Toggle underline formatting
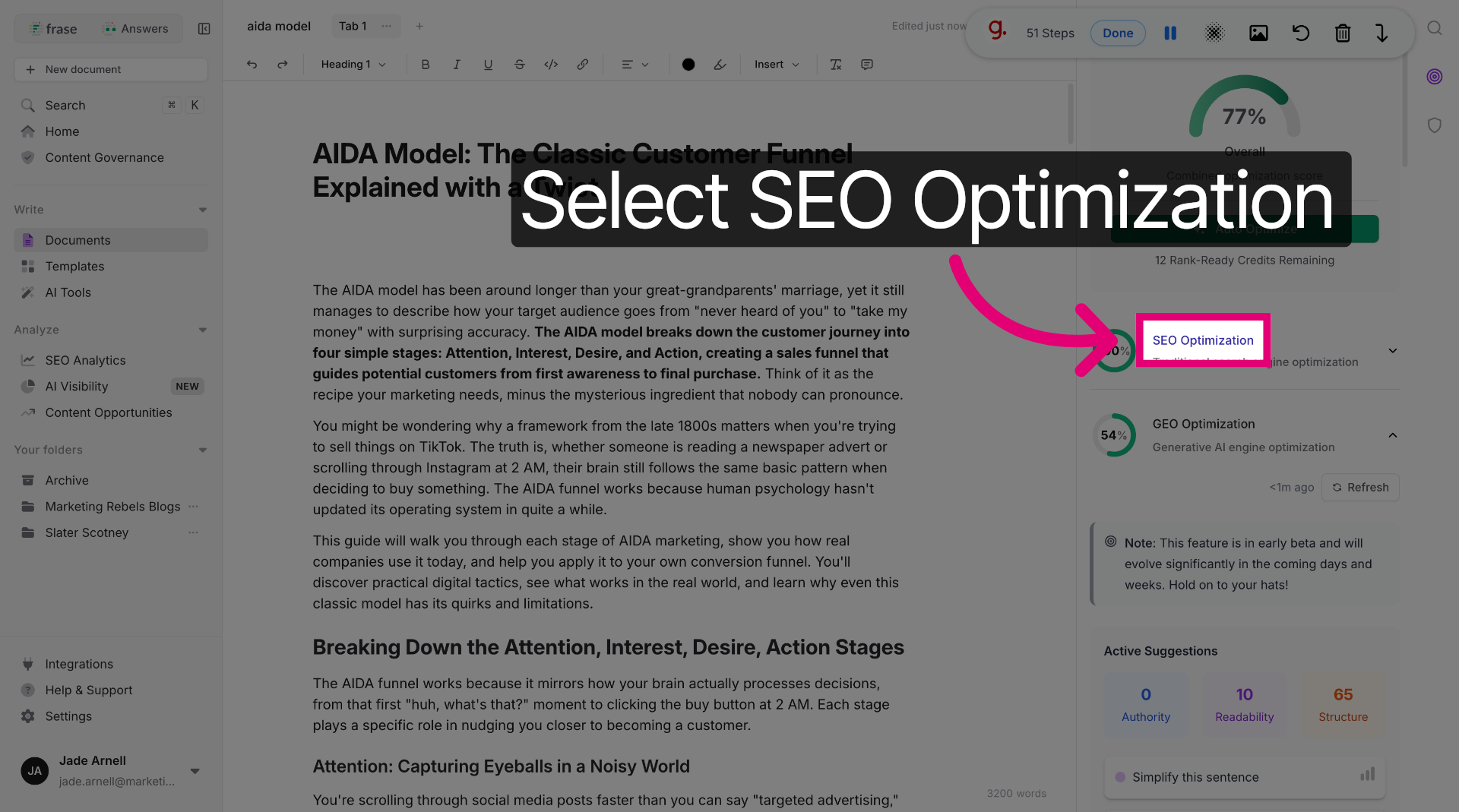1459x812 pixels. click(488, 65)
